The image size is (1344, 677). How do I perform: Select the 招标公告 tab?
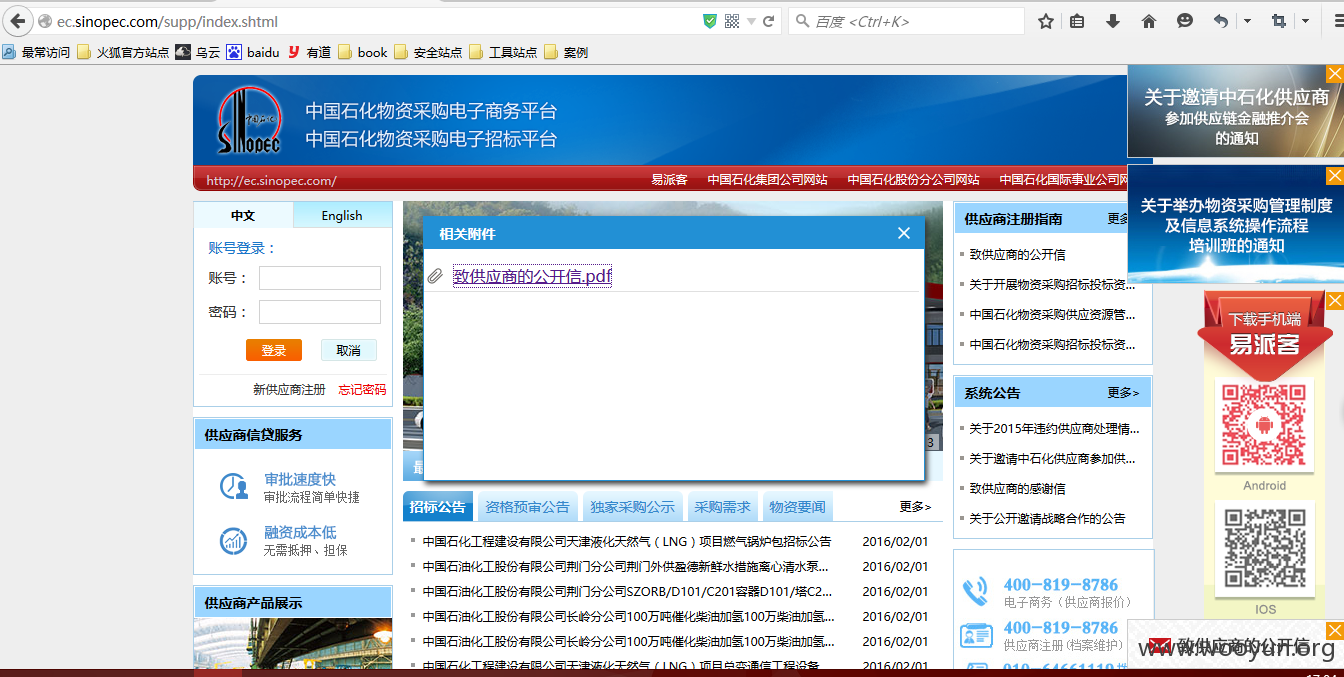point(438,507)
